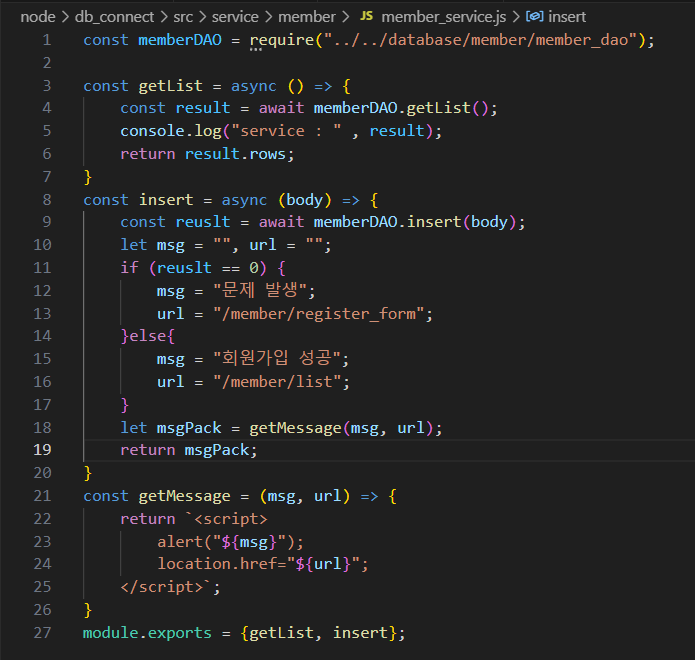Viewport: 695px width, 660px height.
Task: Click the closing brace on line 20
Action: click(x=88, y=473)
